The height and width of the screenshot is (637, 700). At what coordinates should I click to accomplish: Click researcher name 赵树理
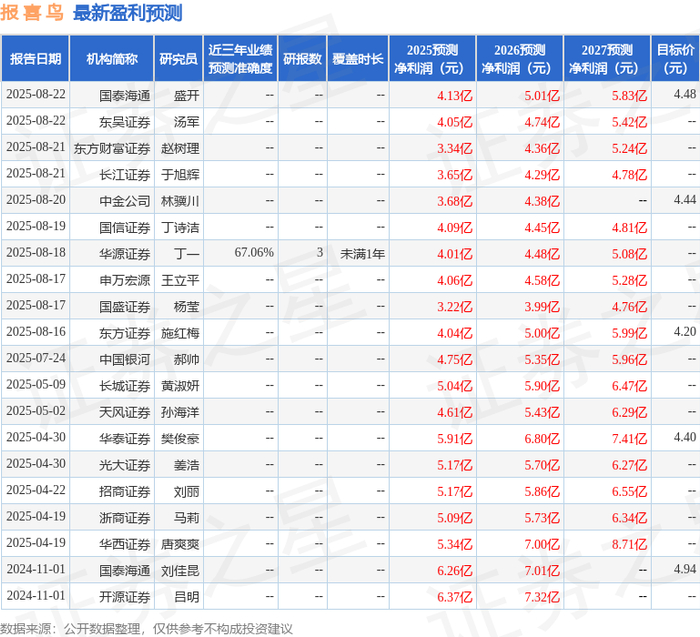180,148
